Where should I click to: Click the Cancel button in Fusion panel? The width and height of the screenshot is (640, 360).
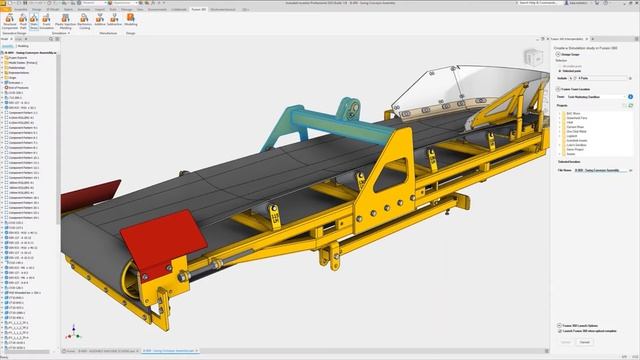pyautogui.click(x=584, y=342)
